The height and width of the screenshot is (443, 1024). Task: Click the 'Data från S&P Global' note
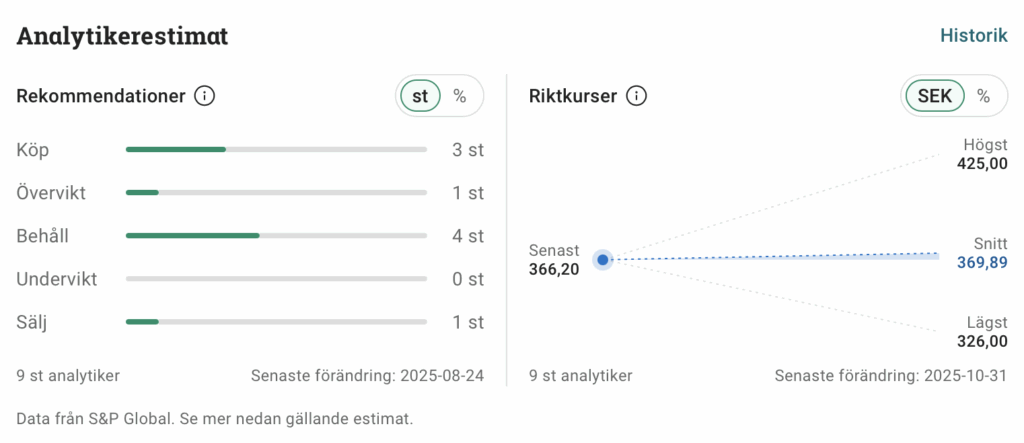tap(214, 418)
